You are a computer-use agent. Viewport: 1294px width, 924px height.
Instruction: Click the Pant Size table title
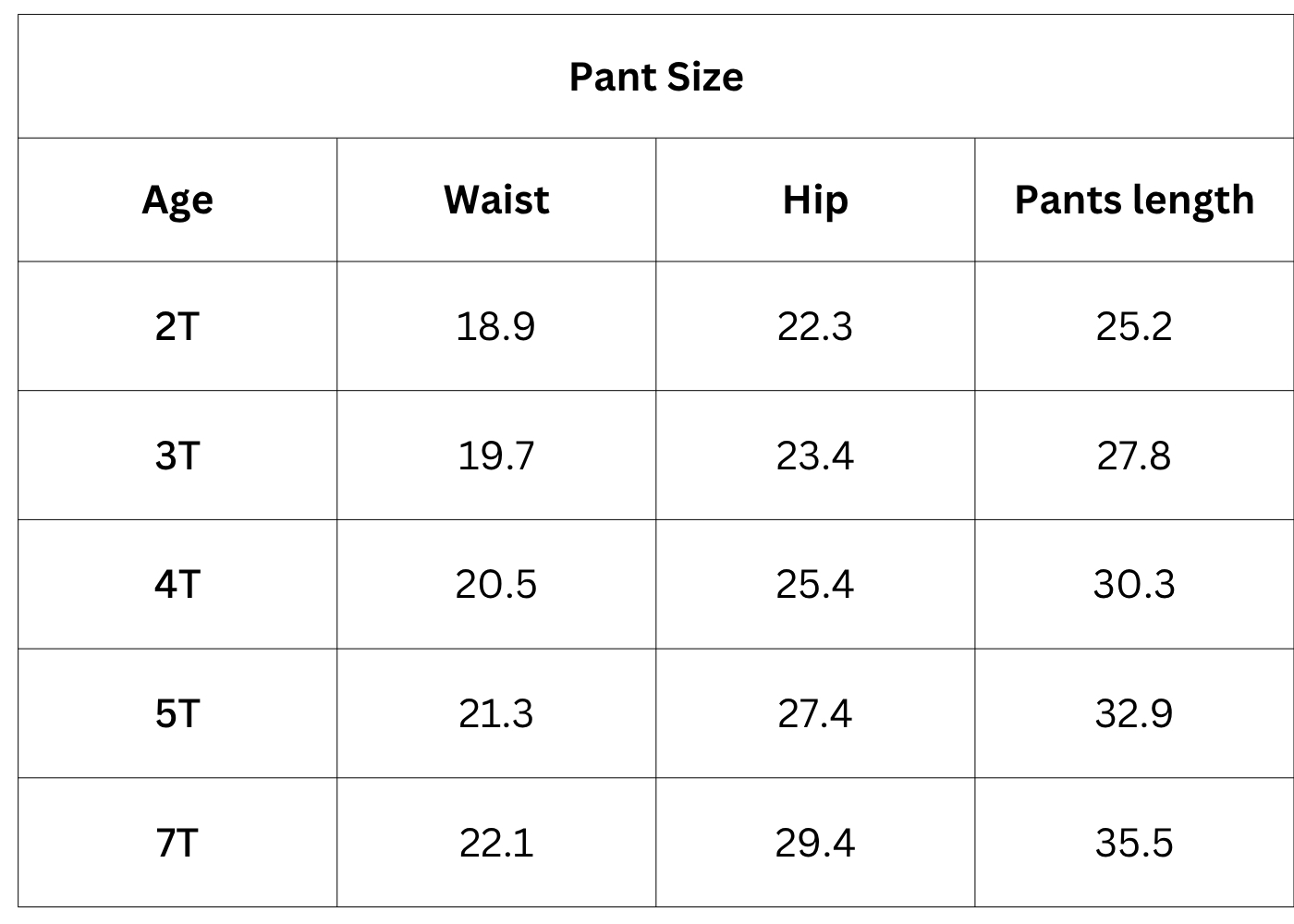tap(655, 77)
